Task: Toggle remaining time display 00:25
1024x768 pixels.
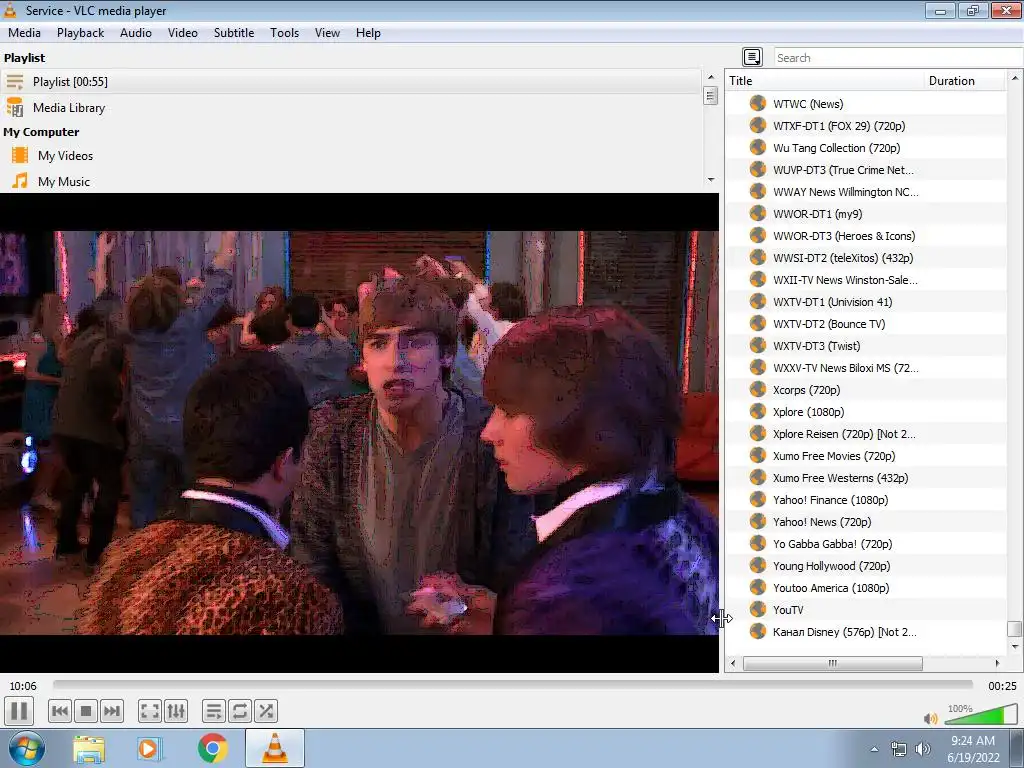Action: [1002, 686]
